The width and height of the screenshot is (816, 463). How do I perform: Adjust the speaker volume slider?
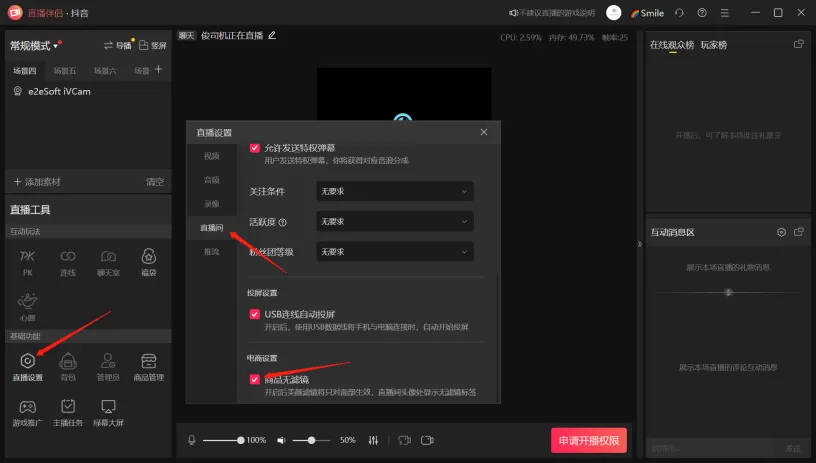[x=311, y=440]
